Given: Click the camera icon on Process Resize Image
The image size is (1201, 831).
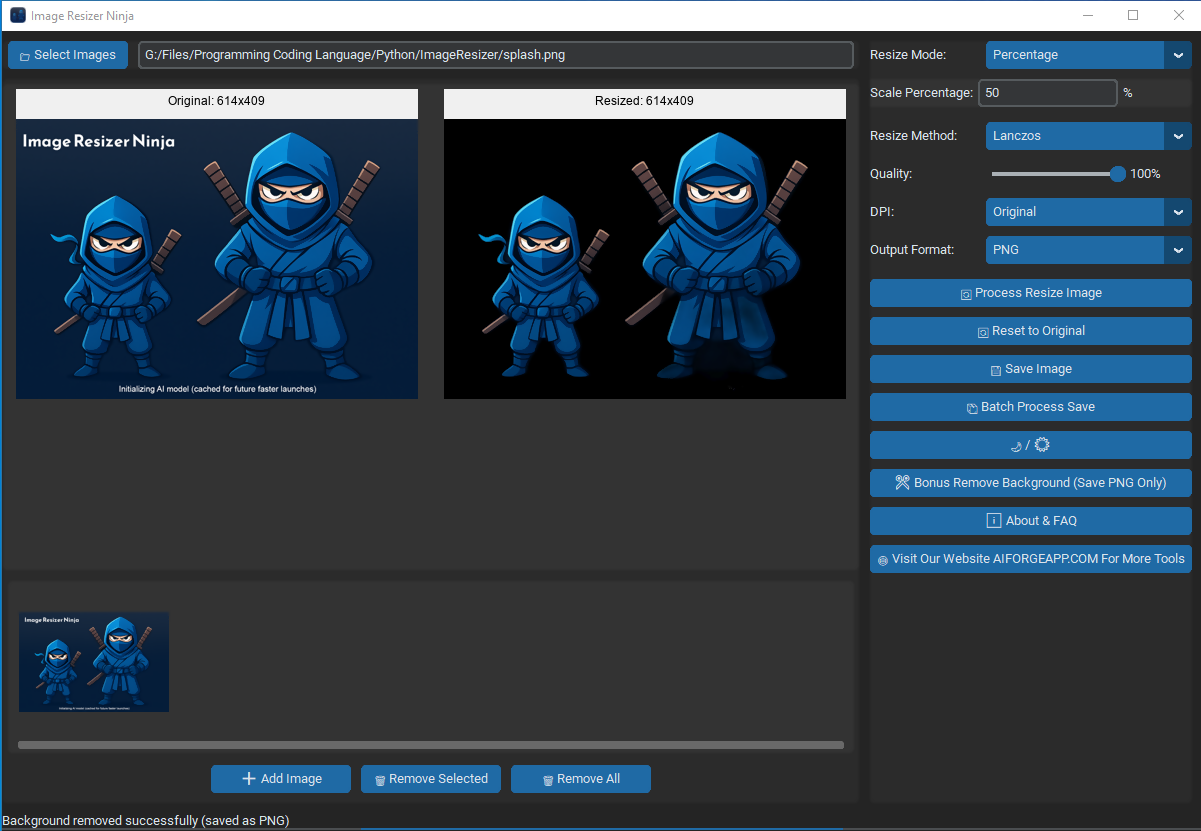Looking at the screenshot, I should tap(966, 294).
